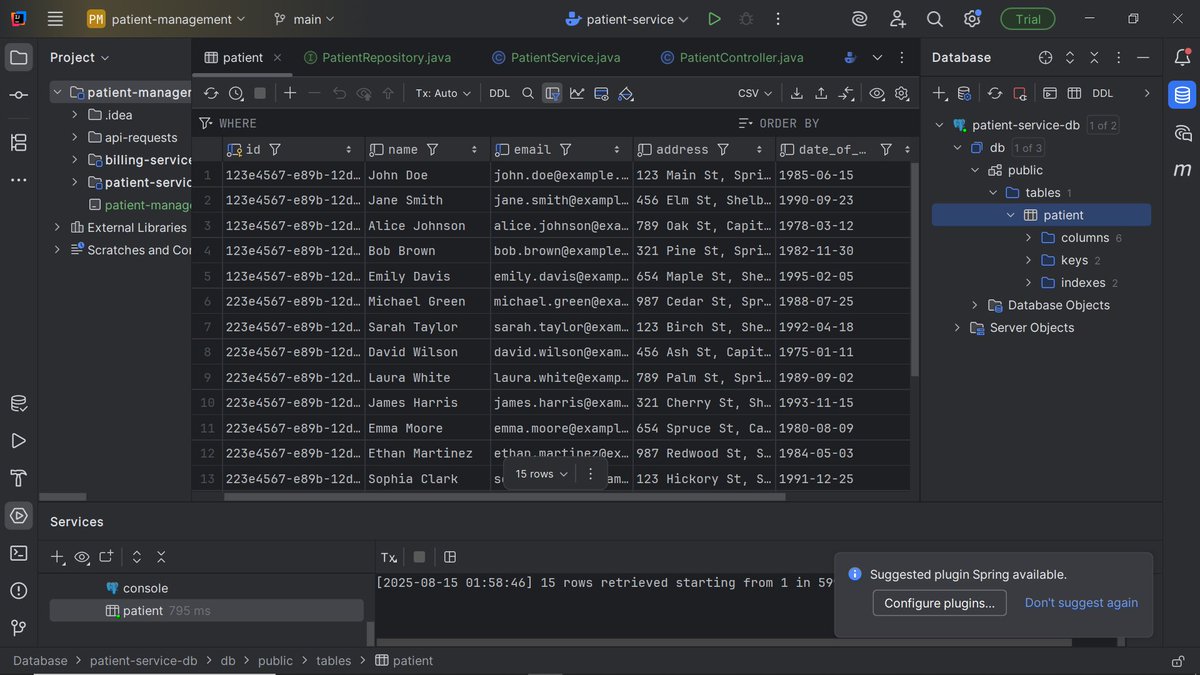Click the export data download icon
The image size is (1200, 675).
[797, 93]
